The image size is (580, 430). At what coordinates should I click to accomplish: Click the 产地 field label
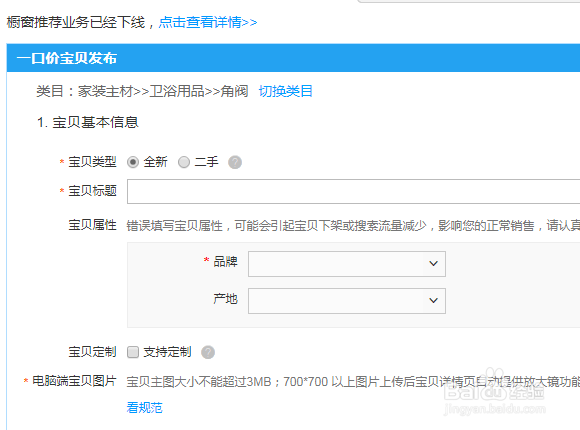(x=225, y=299)
